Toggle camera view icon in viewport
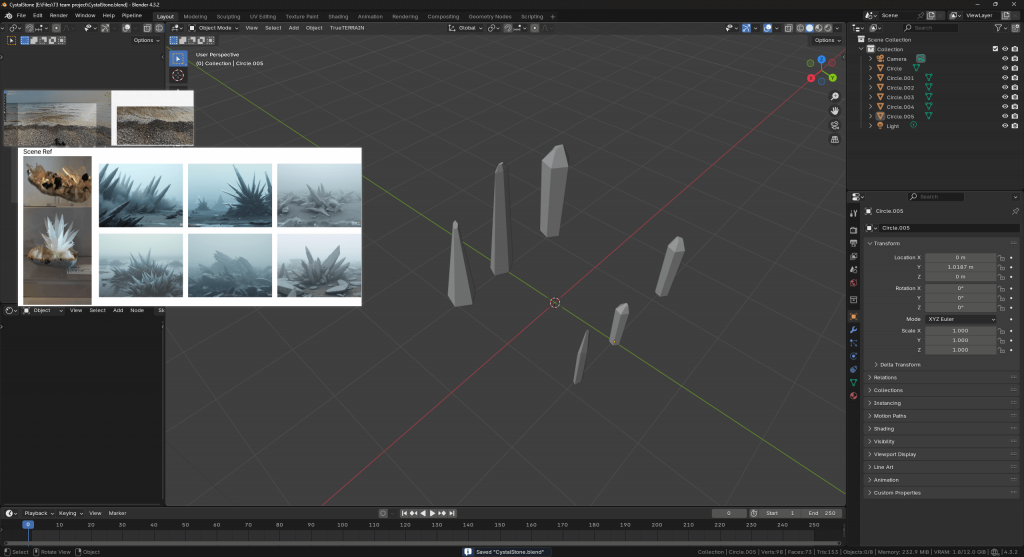The image size is (1024, 557). [834, 125]
